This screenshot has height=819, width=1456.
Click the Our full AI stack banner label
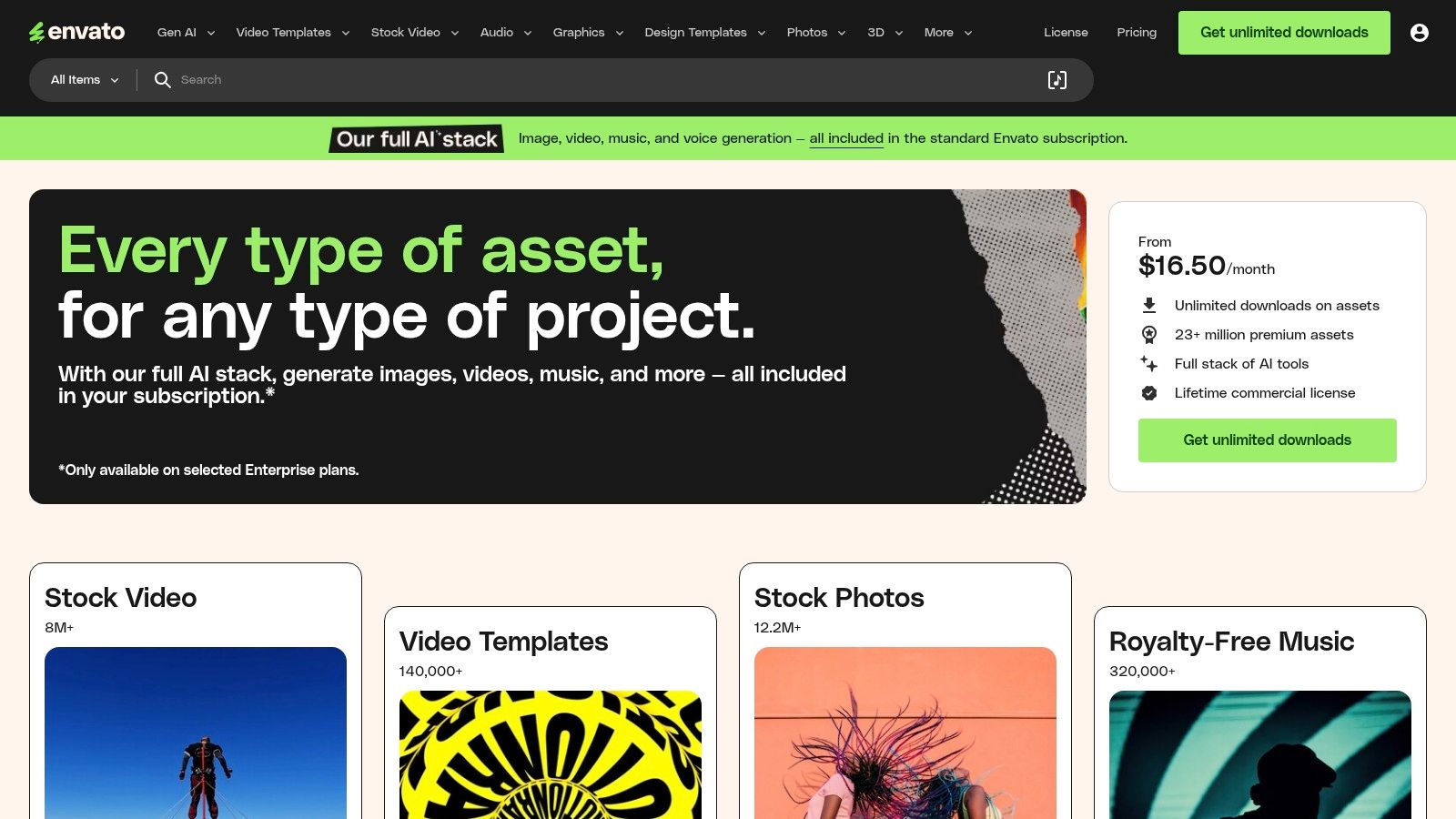416,138
